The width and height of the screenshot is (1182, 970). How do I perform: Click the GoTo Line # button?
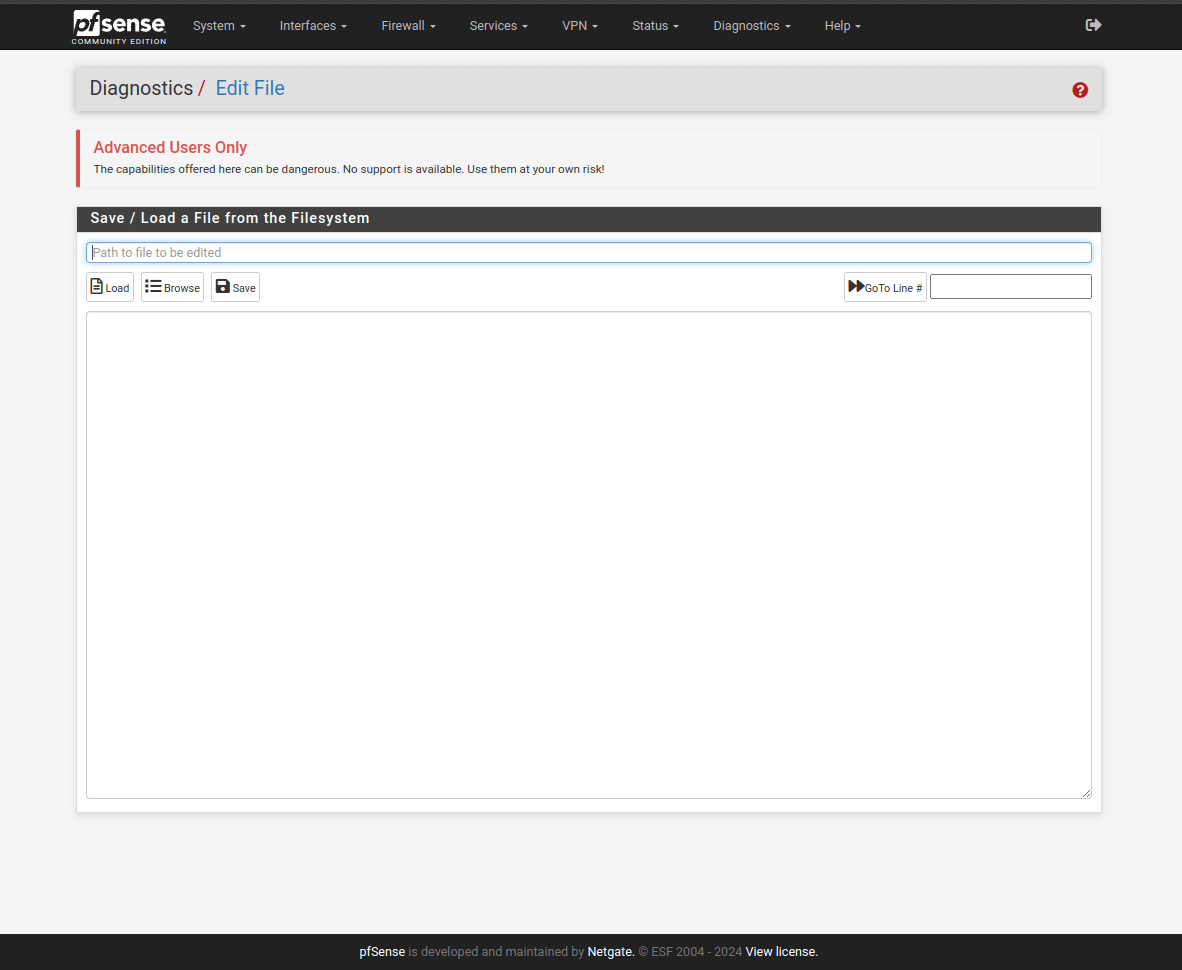(x=885, y=288)
